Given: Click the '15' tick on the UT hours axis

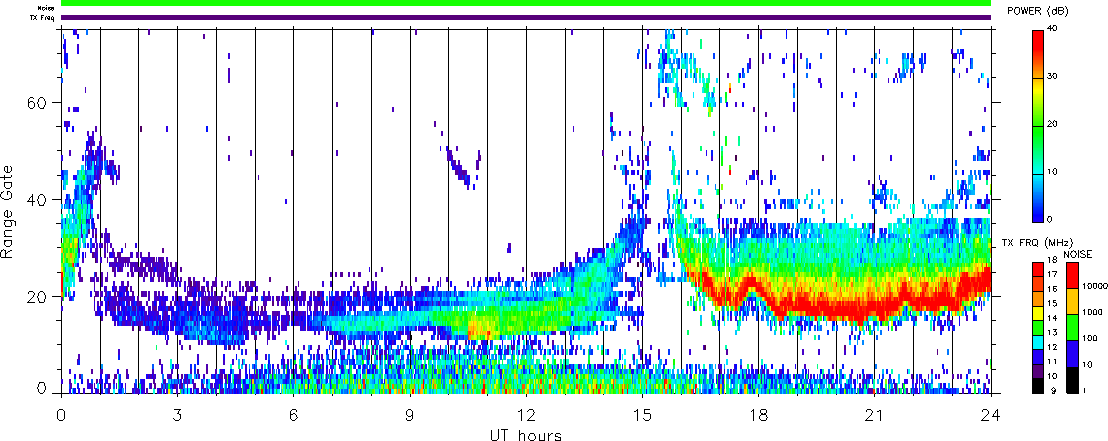Looking at the screenshot, I should coord(642,414).
